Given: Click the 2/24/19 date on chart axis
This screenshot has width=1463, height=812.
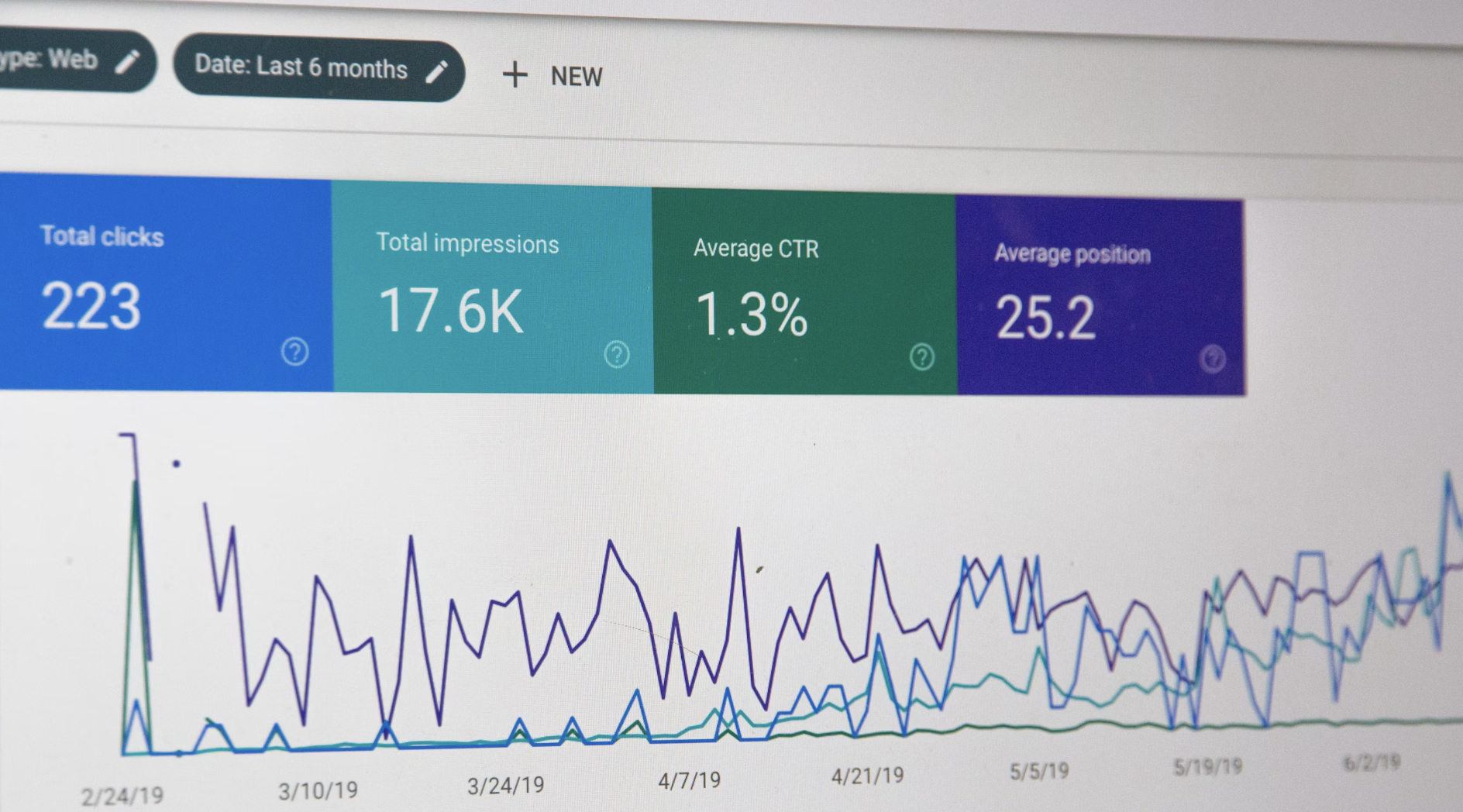Looking at the screenshot, I should click(x=122, y=796).
